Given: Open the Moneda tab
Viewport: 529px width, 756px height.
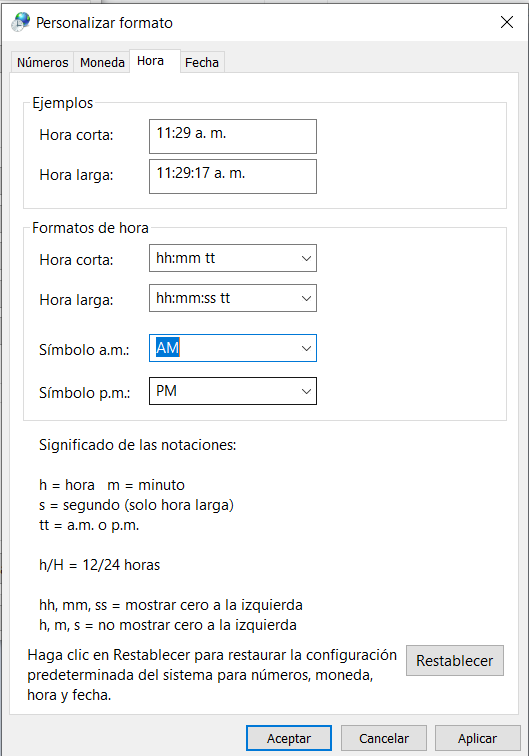Looking at the screenshot, I should [102, 62].
